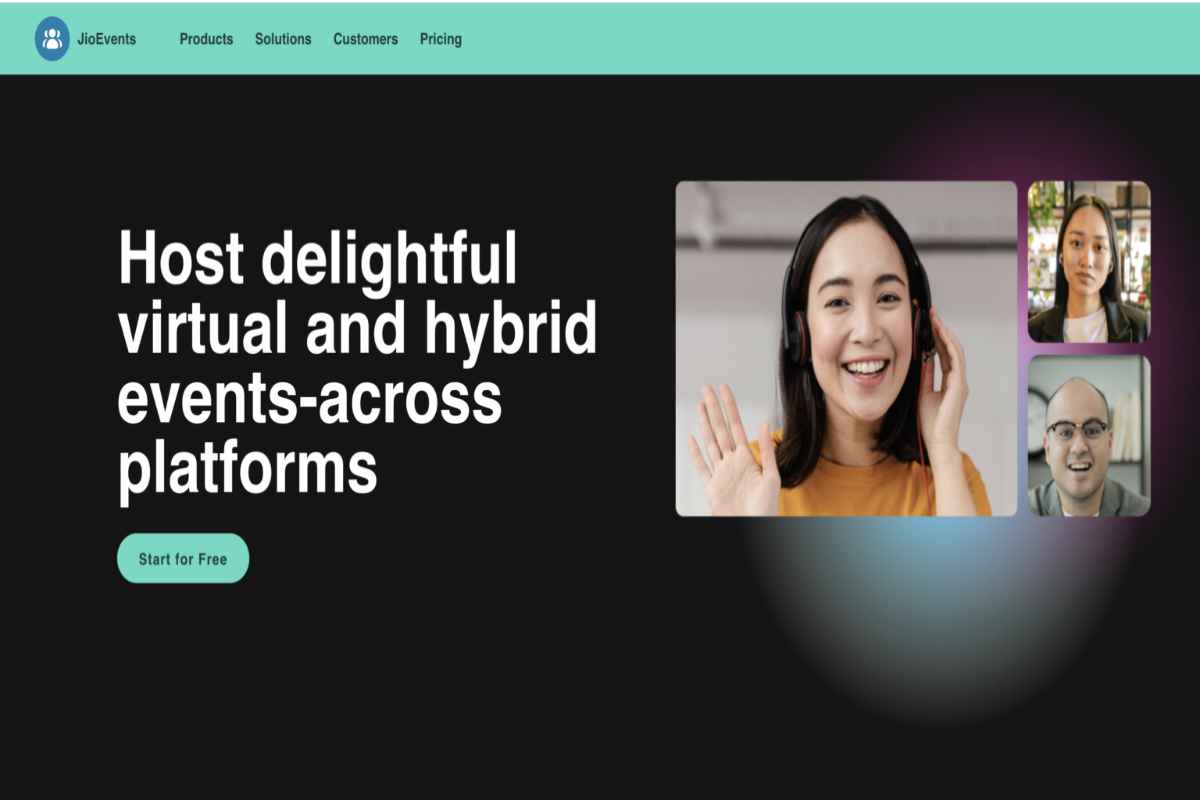Open the JioEvents brand name link
This screenshot has height=800, width=1200.
[x=106, y=39]
